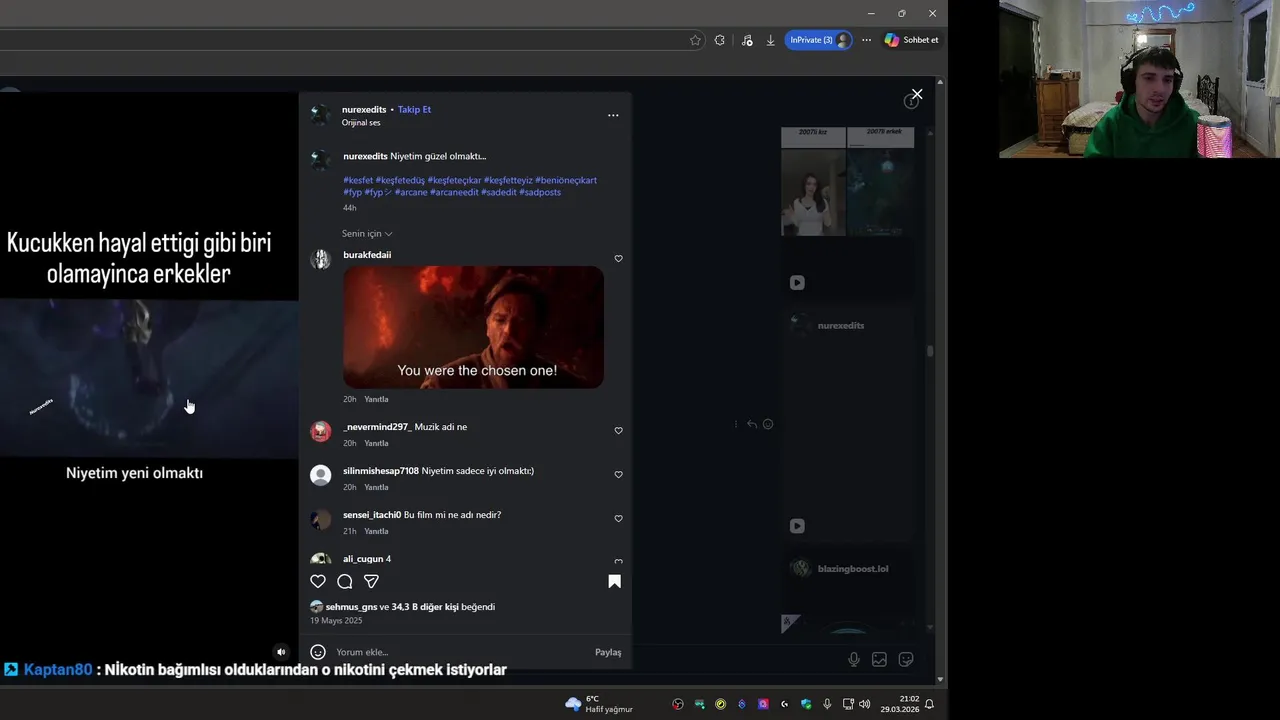Screen dimensions: 1280x720
Task: Expand the Senin için comment sort dropdown
Action: click(367, 234)
